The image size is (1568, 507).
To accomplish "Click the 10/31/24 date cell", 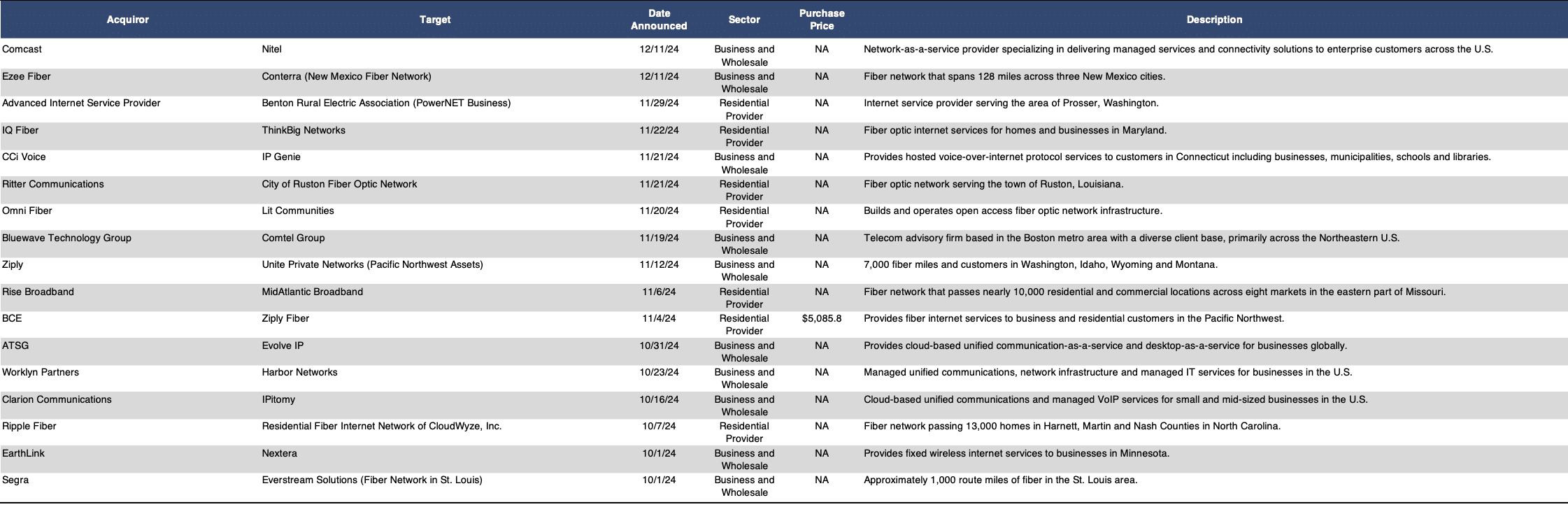I will pyautogui.click(x=659, y=345).
